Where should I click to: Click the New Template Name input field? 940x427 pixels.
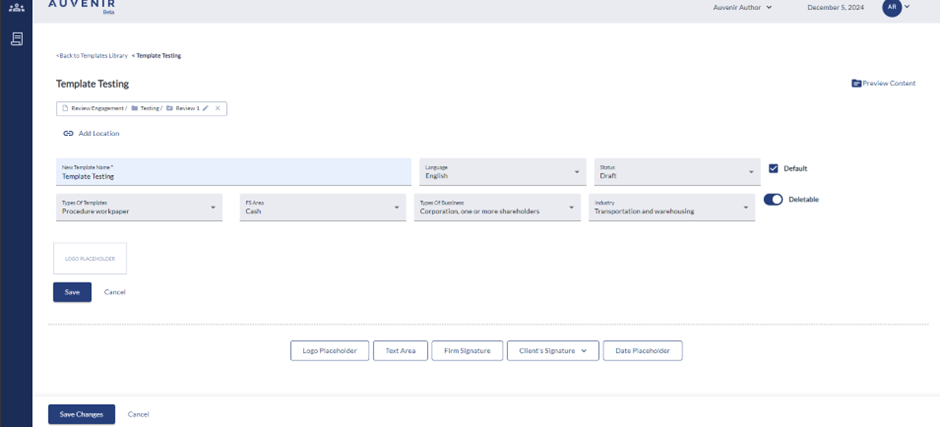233,172
